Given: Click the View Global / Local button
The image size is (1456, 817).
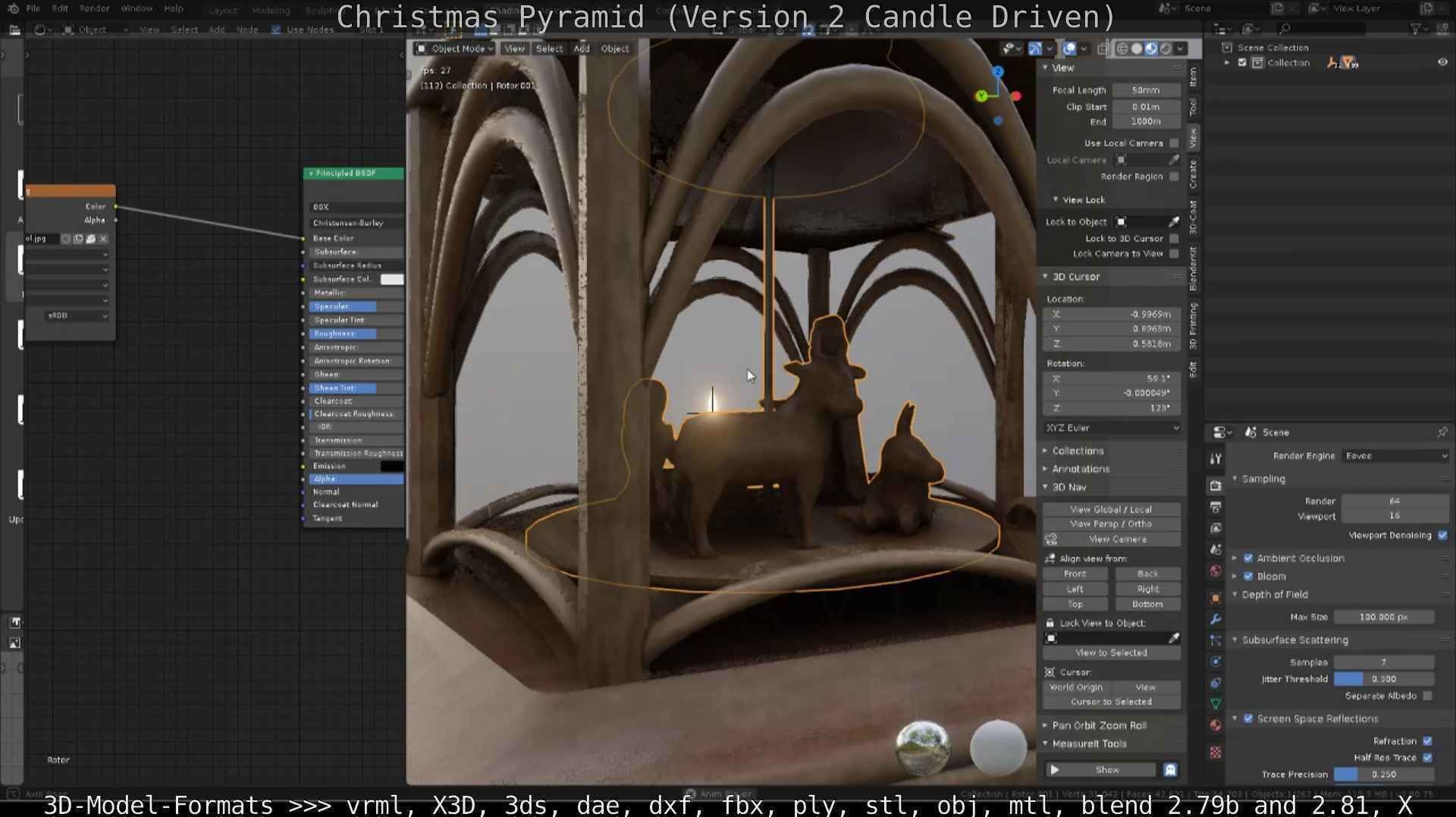Looking at the screenshot, I should pyautogui.click(x=1111, y=510).
